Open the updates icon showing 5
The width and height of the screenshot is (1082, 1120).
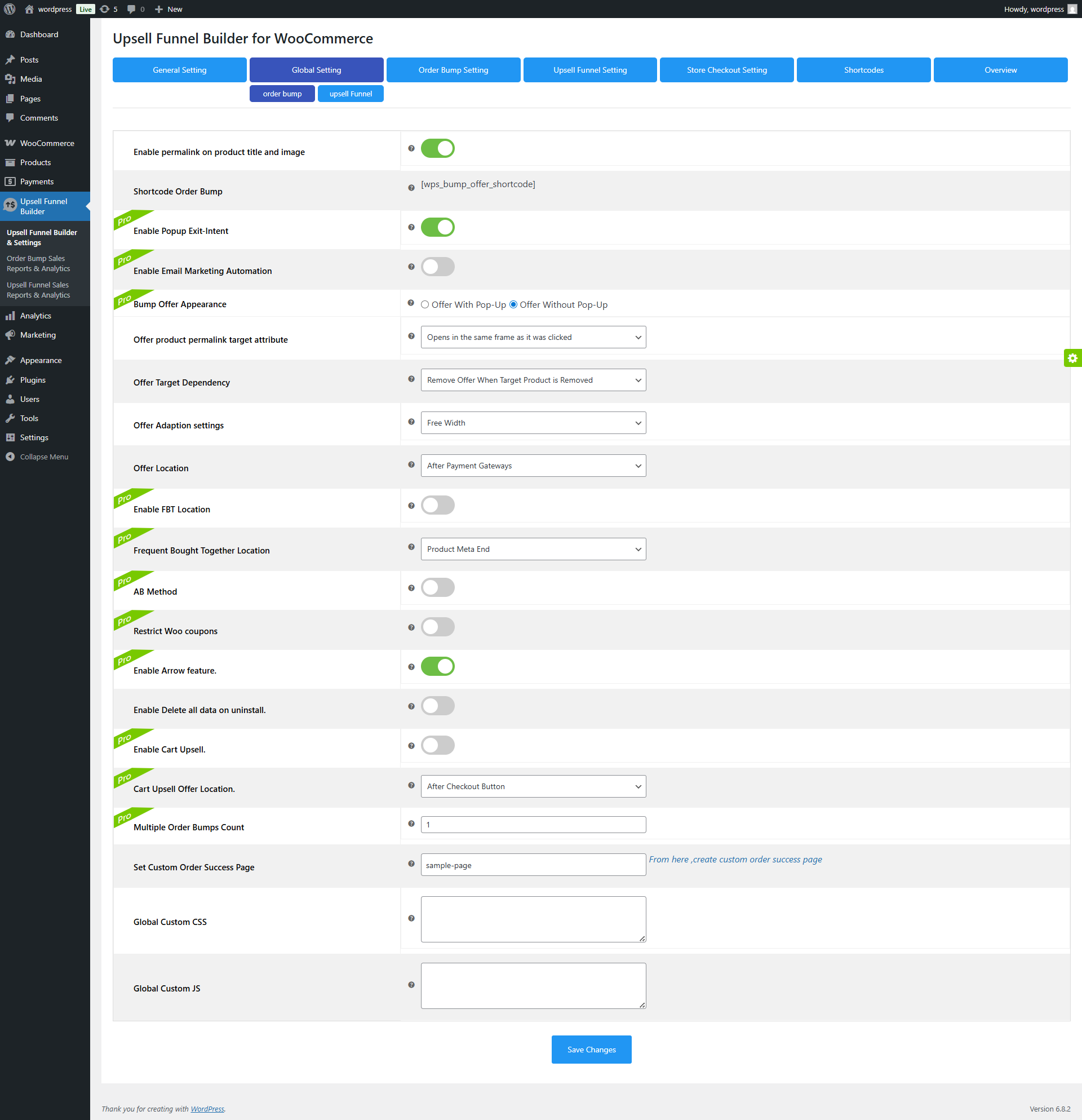(109, 9)
